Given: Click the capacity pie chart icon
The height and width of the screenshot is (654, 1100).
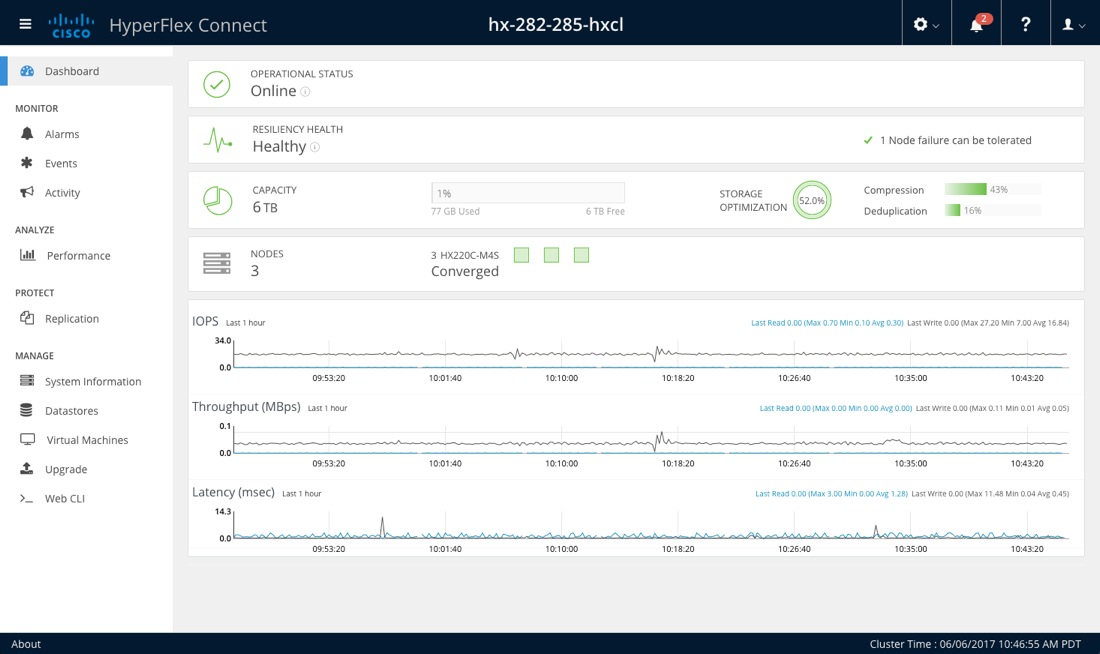Looking at the screenshot, I should click(217, 200).
